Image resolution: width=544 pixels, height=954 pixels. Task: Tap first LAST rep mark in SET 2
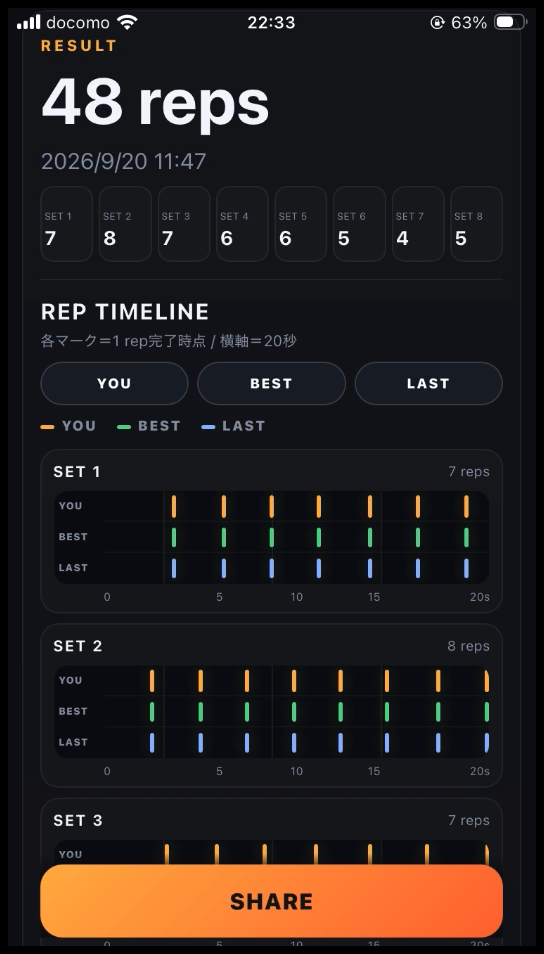[x=152, y=742]
